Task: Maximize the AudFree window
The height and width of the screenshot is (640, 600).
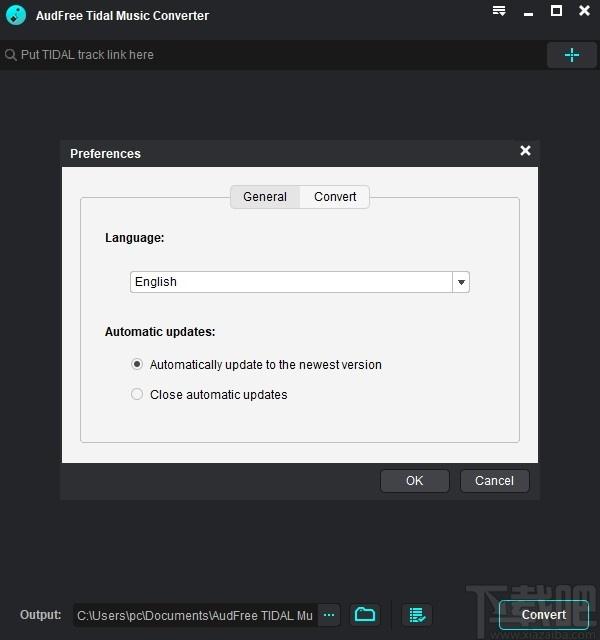Action: [556, 11]
